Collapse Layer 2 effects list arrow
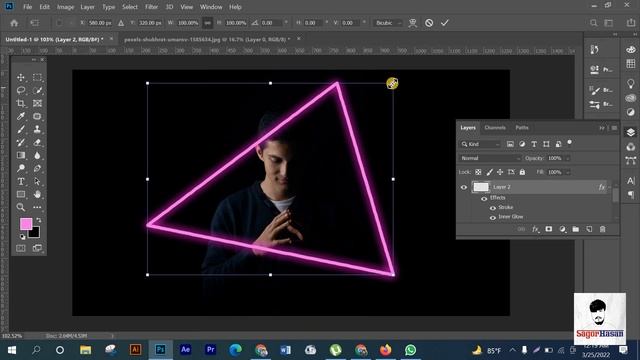 coord(610,187)
